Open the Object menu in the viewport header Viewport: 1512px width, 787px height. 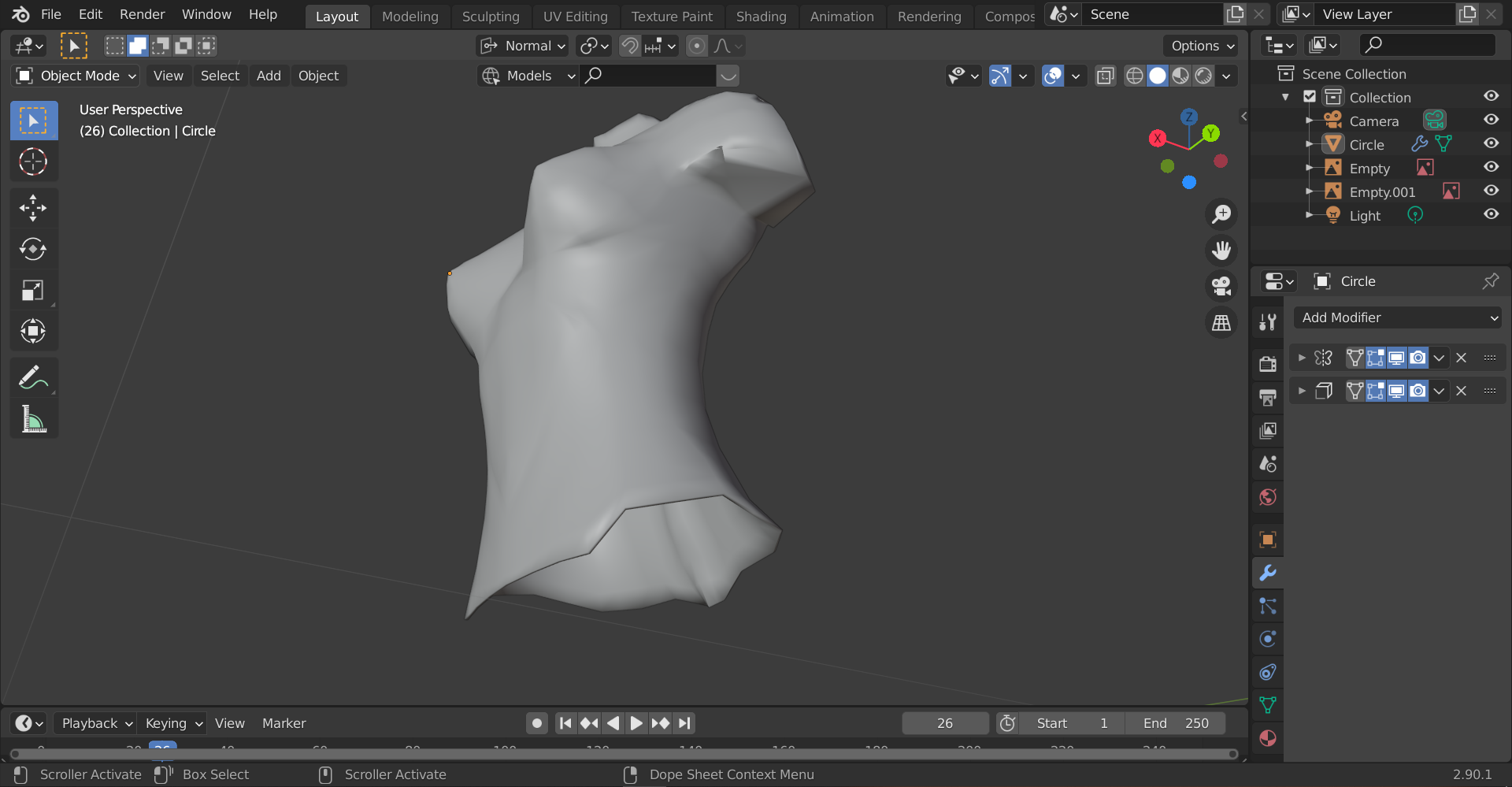point(318,76)
